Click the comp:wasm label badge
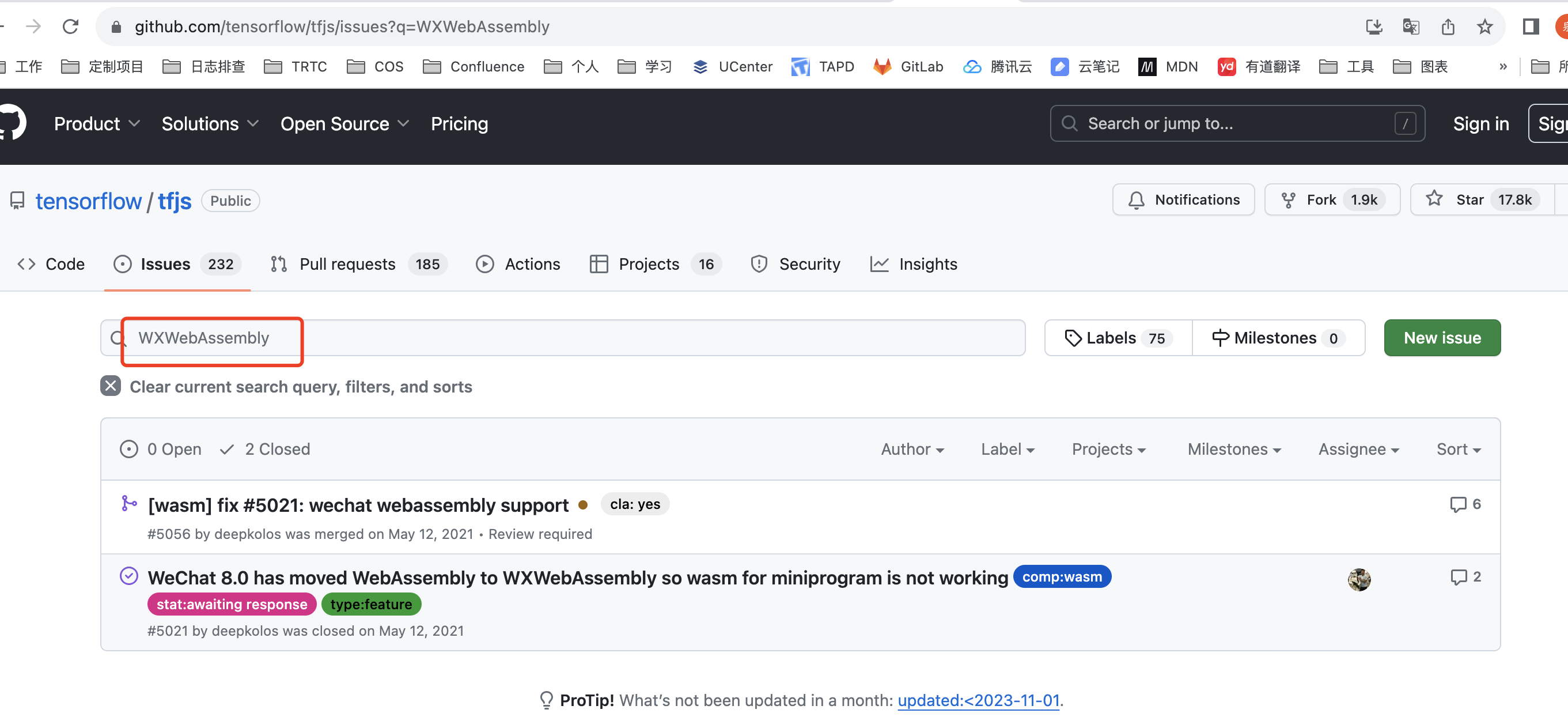The height and width of the screenshot is (717, 1568). 1062,576
